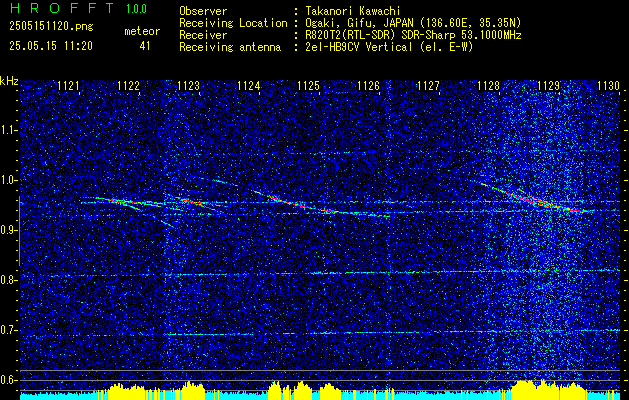Click the 0.9 frequency axis label
Viewport: 629px width, 400px height.
point(8,230)
